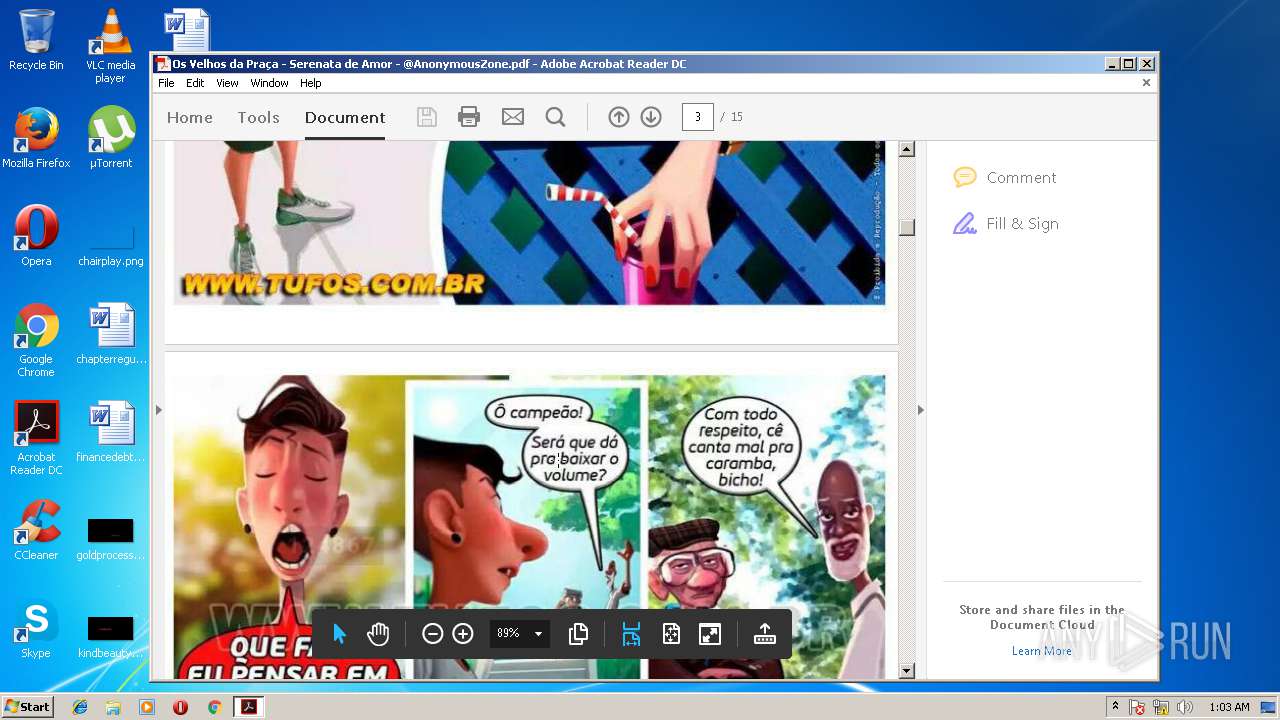Choose the Selection arrow tool

pyautogui.click(x=339, y=634)
